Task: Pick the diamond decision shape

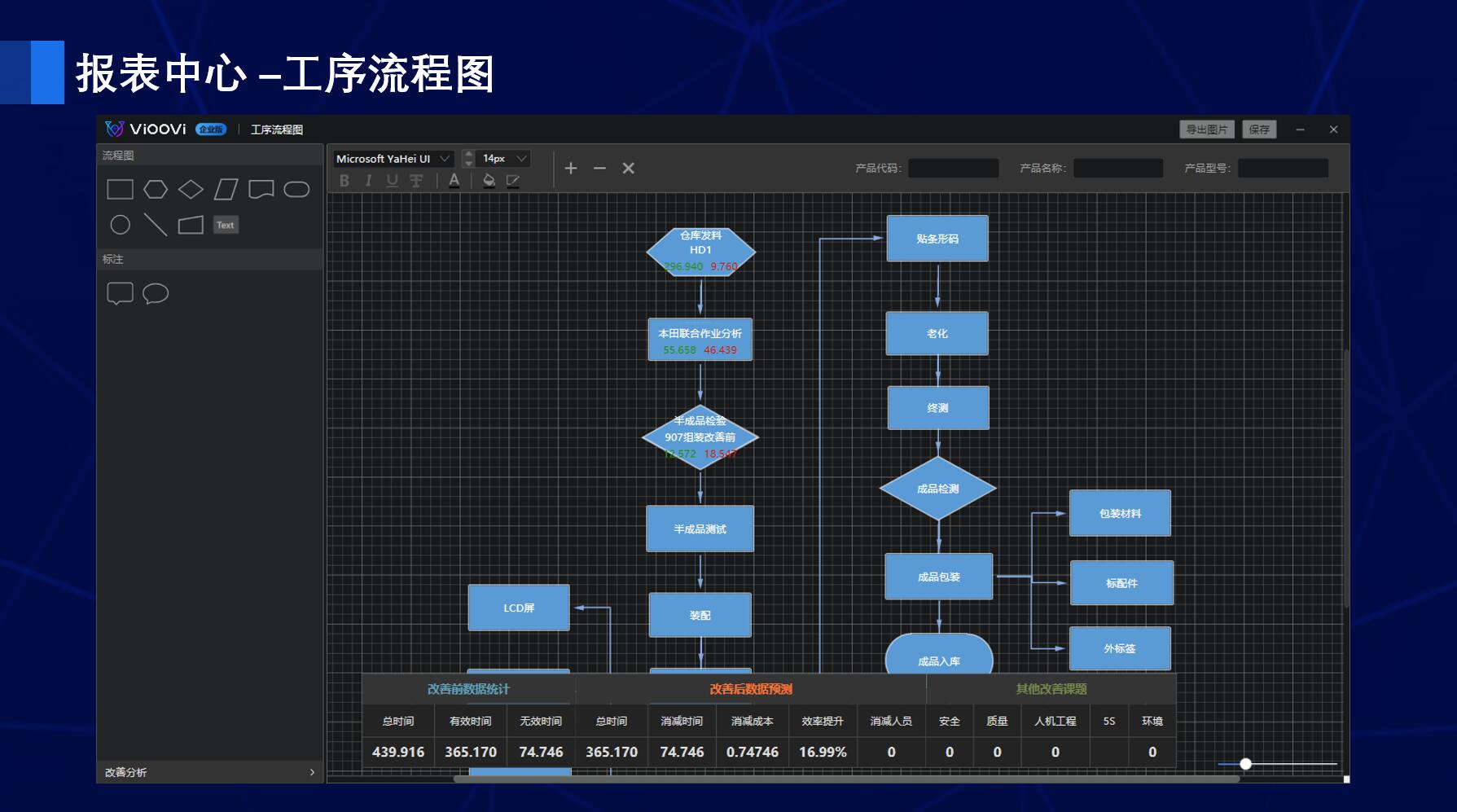Action: point(191,190)
